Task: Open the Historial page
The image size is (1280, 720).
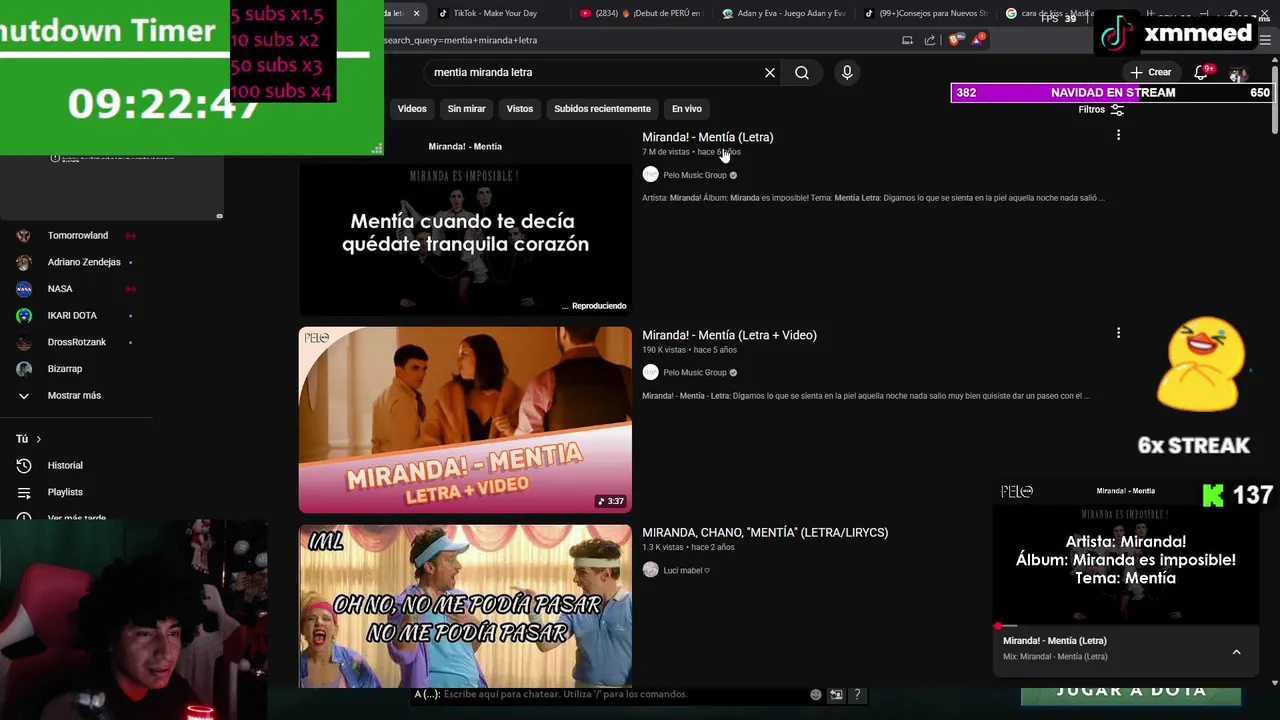Action: [65, 465]
